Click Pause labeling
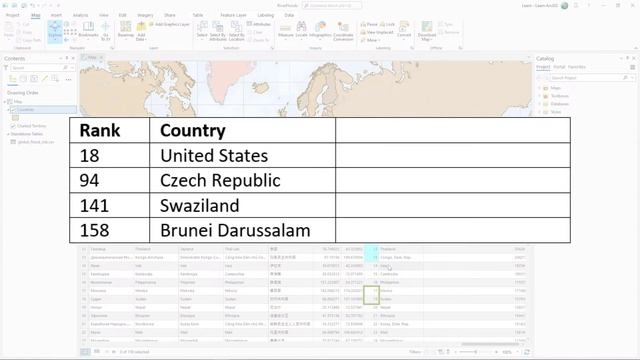The image size is (640, 360). pyautogui.click(x=369, y=24)
